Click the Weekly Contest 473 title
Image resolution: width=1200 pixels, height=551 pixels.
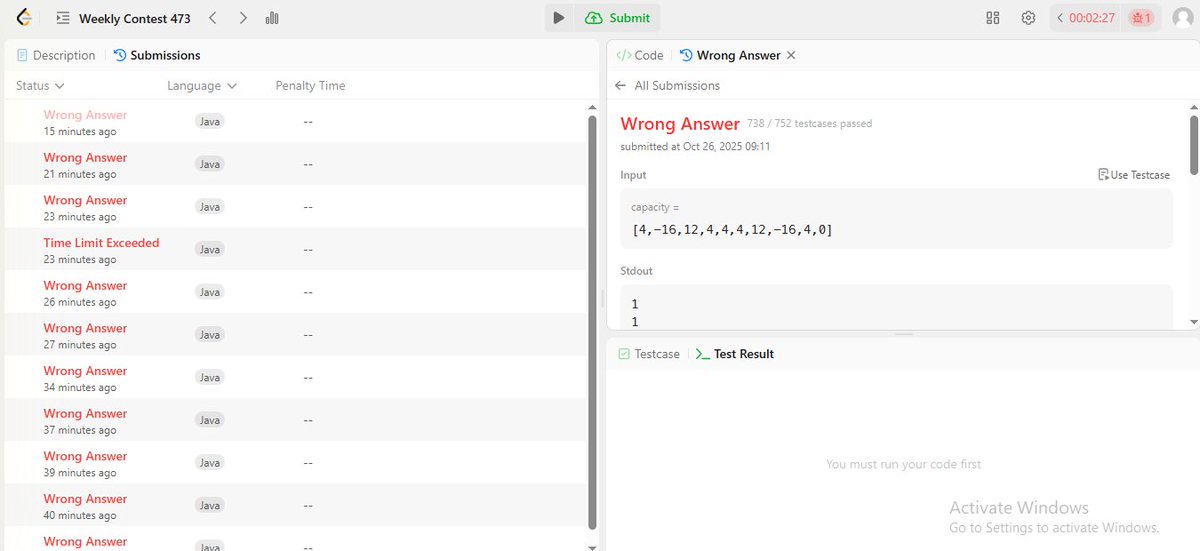[x=134, y=18]
